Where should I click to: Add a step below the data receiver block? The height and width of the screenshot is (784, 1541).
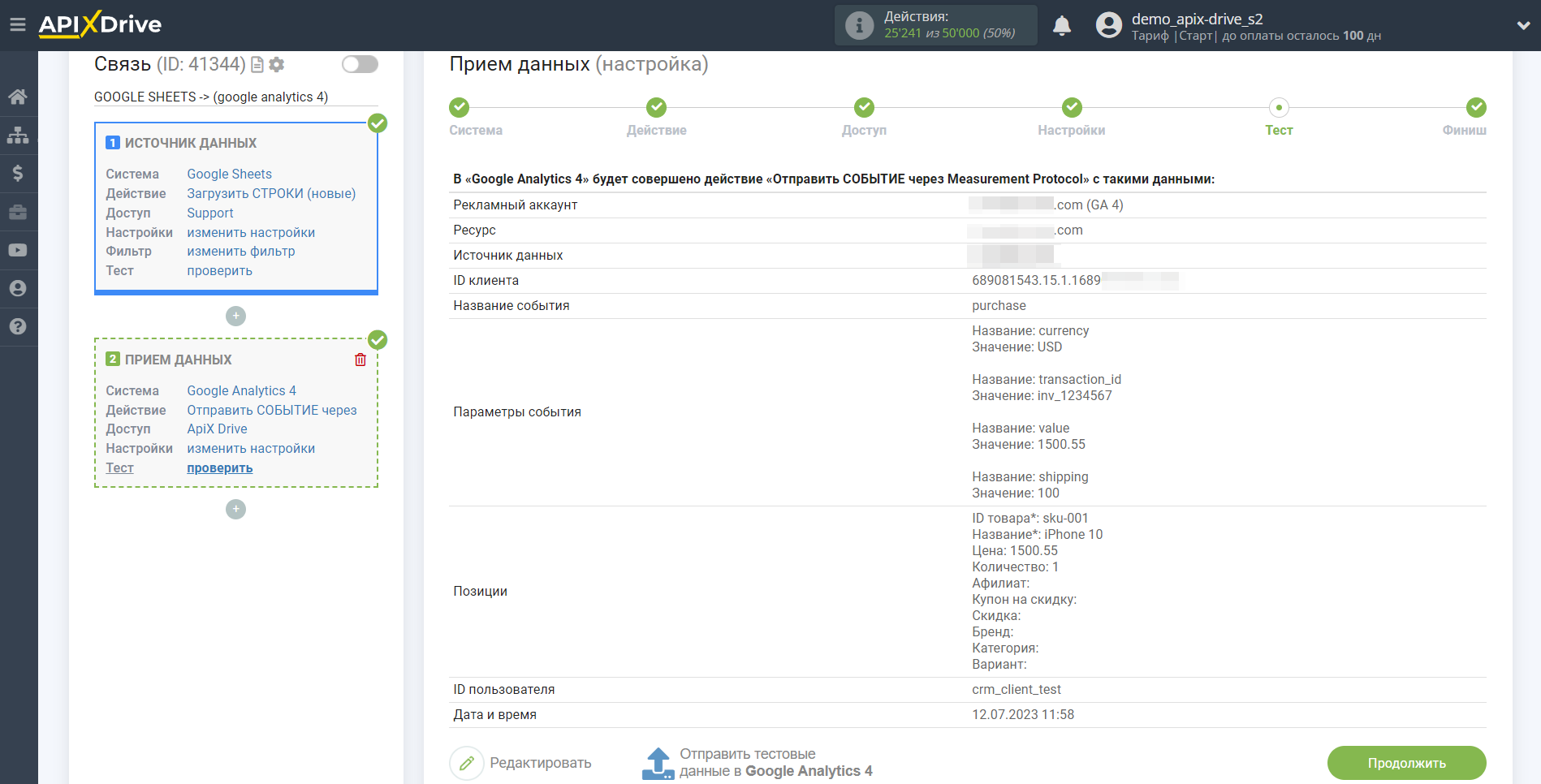235,509
